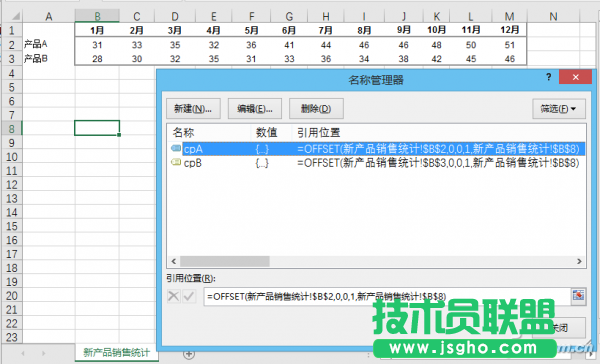Click cell A3 containing 产品B
Viewport: 600px width, 364px height.
tap(49, 59)
